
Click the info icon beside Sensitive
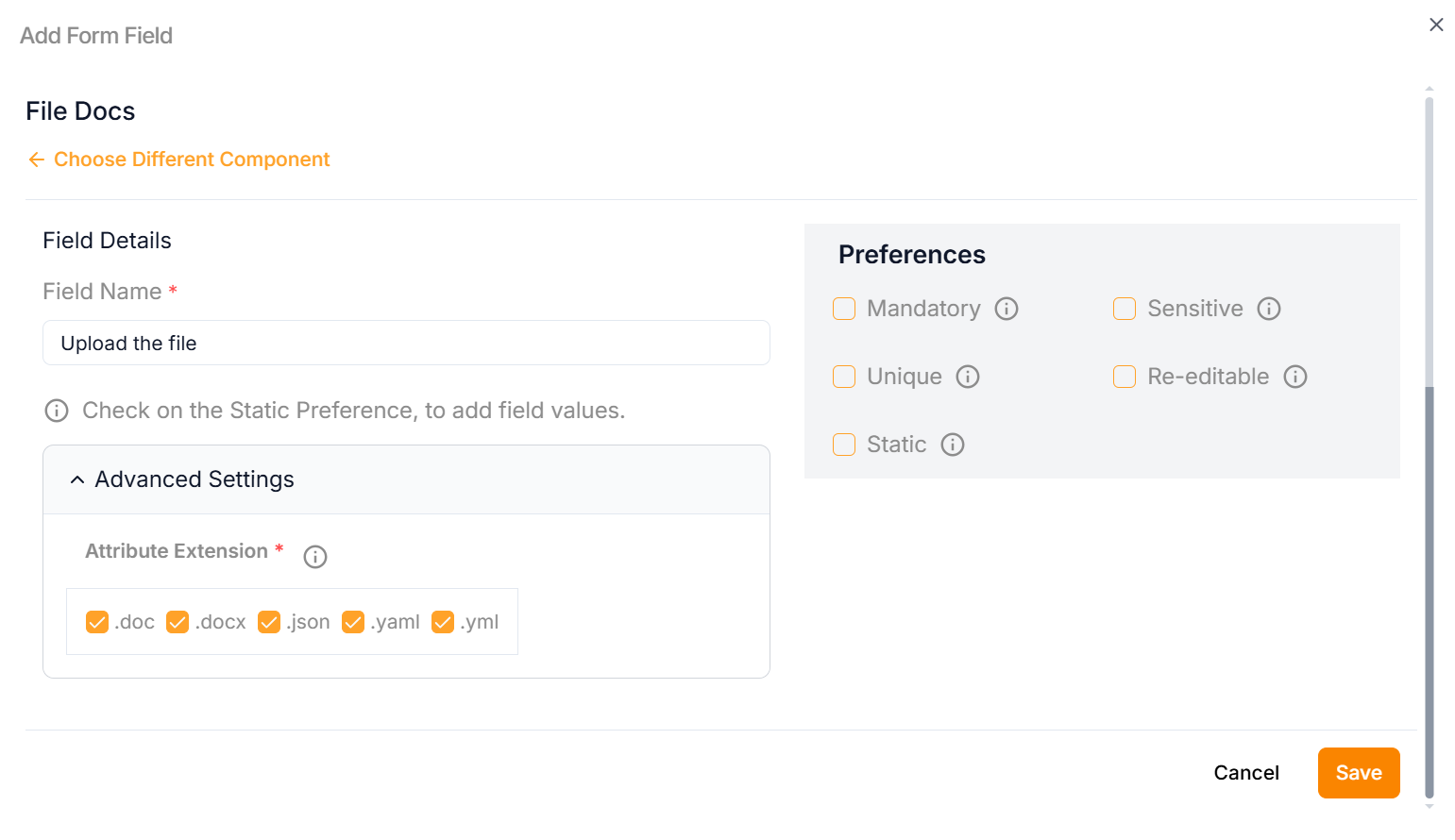(1269, 309)
